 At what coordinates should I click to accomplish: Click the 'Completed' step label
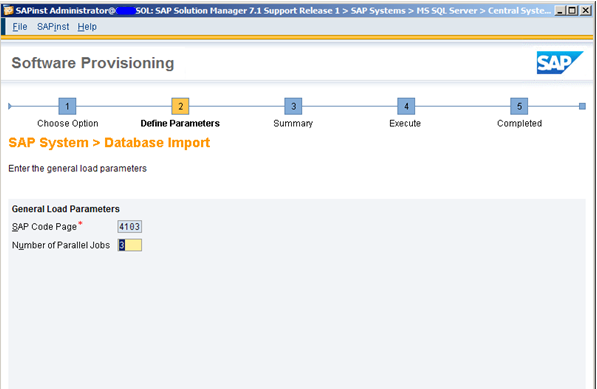click(x=520, y=123)
